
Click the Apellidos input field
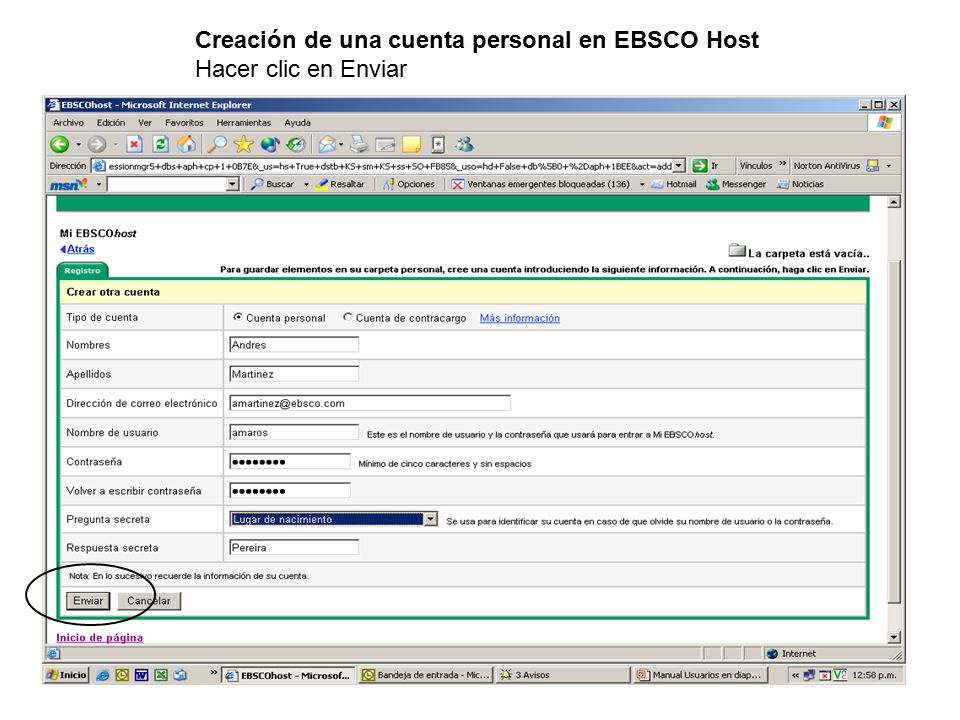tap(294, 373)
